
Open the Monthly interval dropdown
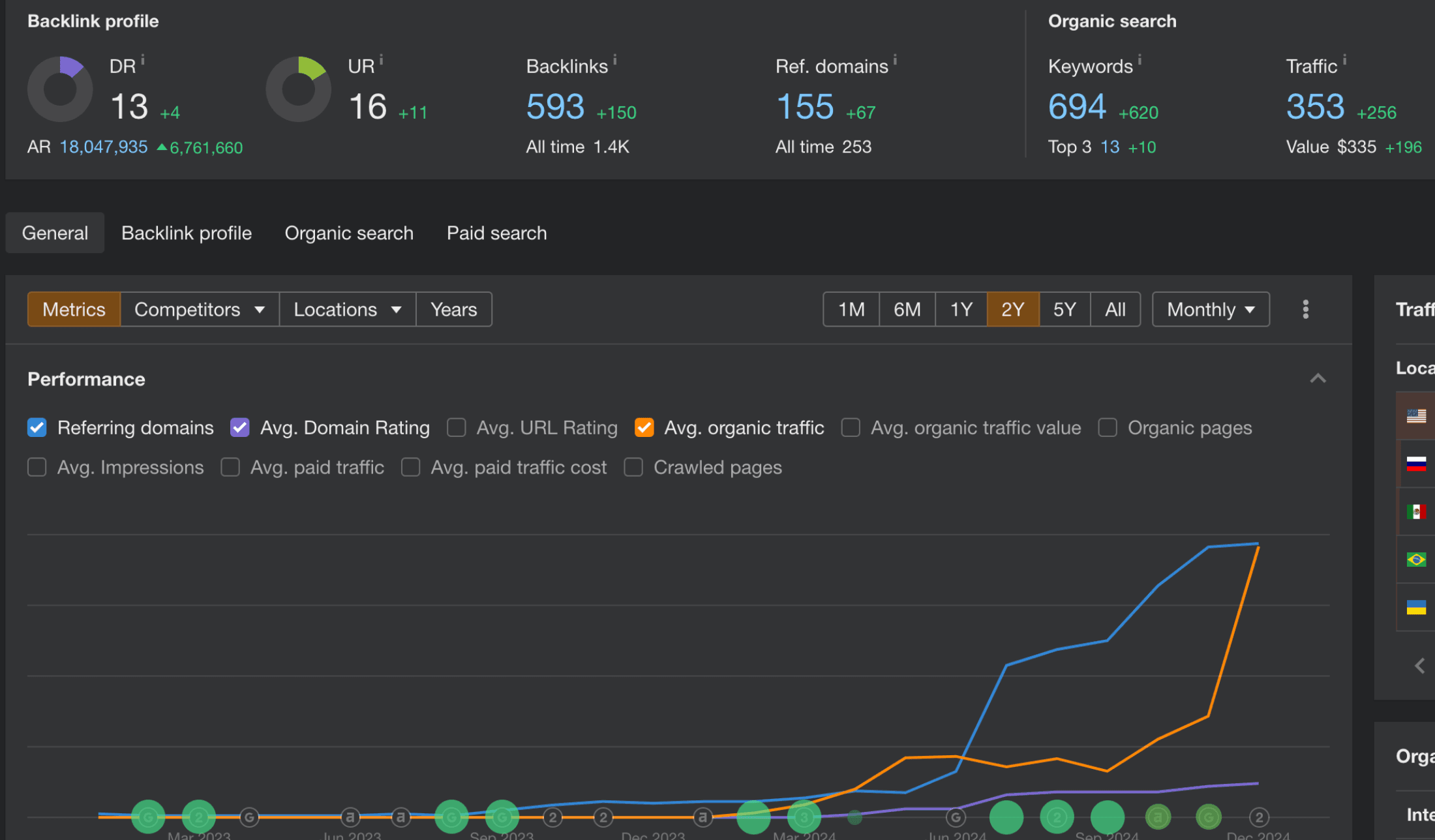coord(1210,309)
